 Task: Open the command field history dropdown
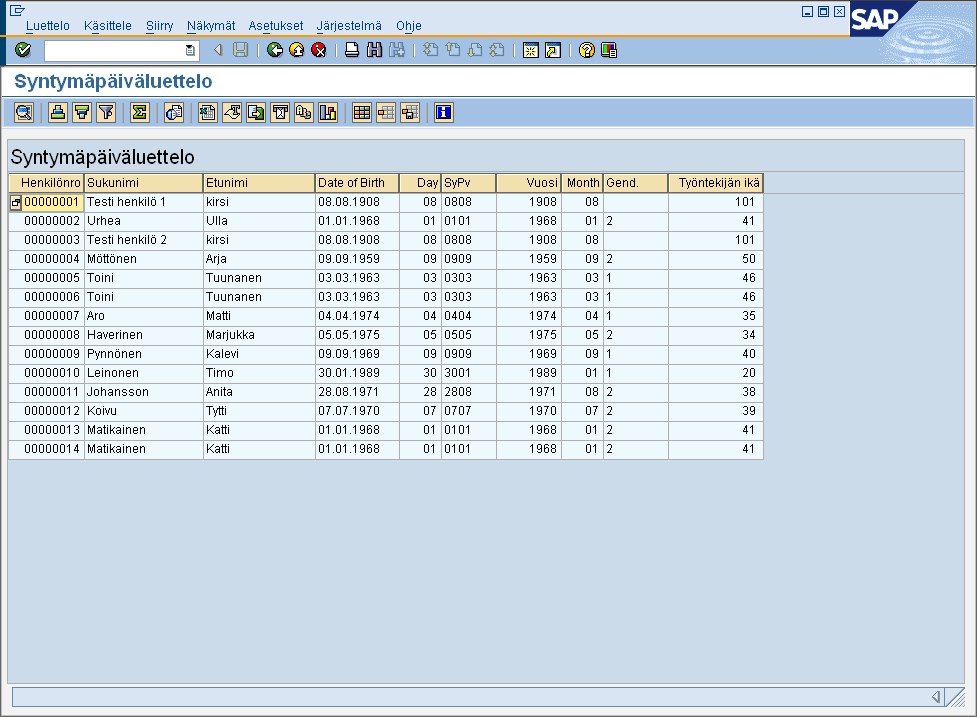[x=190, y=50]
